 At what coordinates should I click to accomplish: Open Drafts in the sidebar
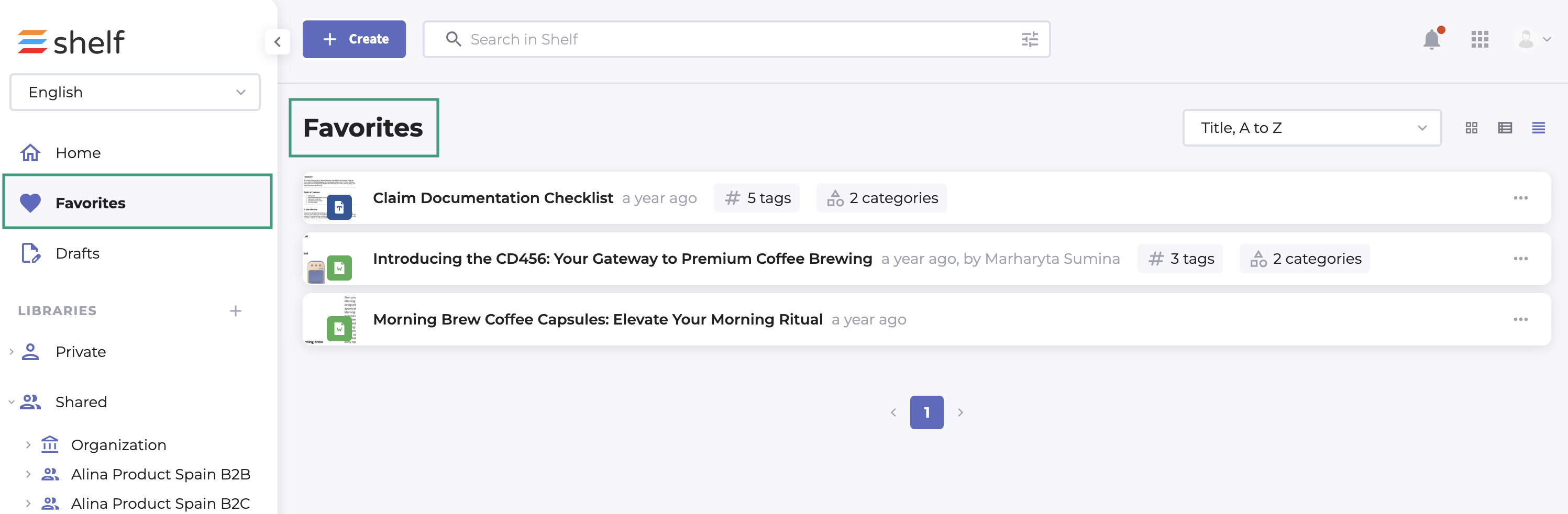point(78,253)
